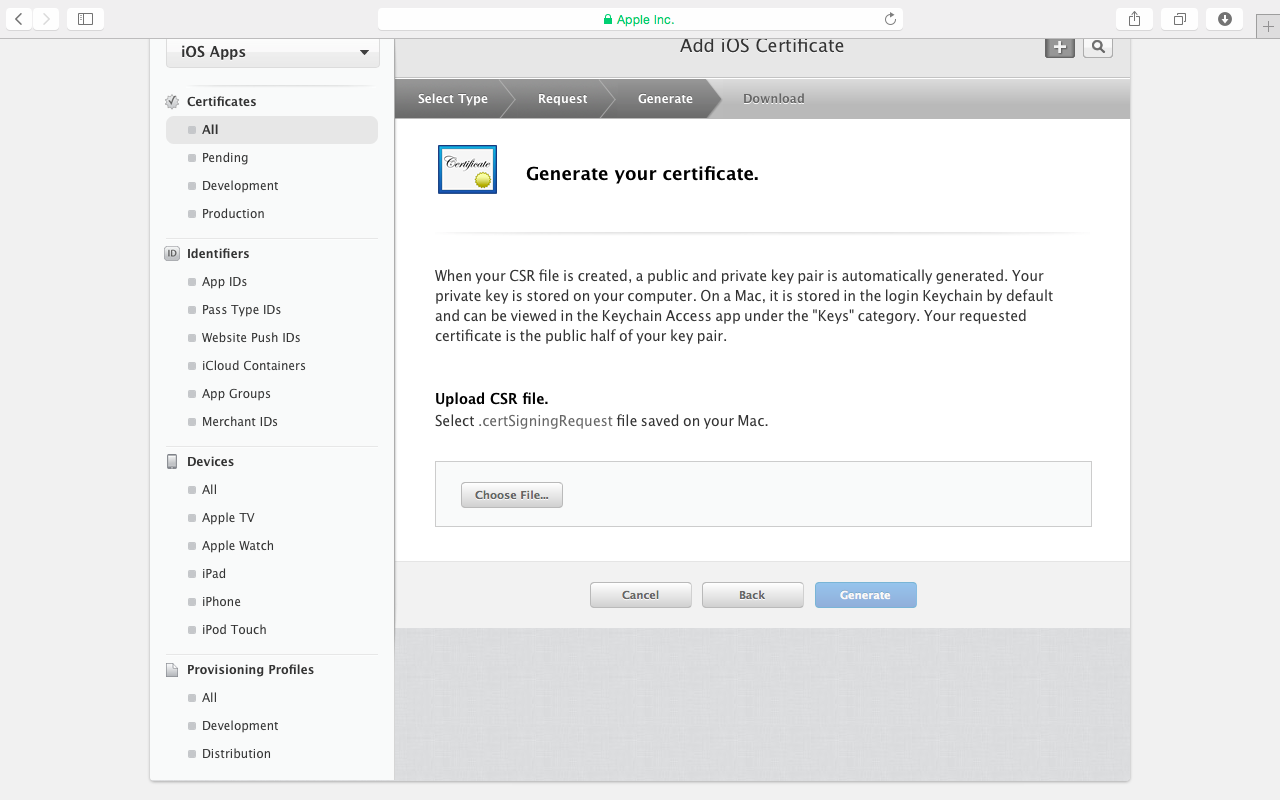Click the Certificates section heading
1280x800 pixels.
point(221,101)
